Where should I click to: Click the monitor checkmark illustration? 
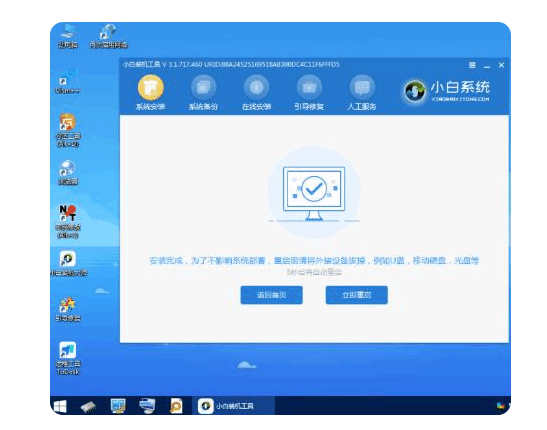(x=314, y=194)
